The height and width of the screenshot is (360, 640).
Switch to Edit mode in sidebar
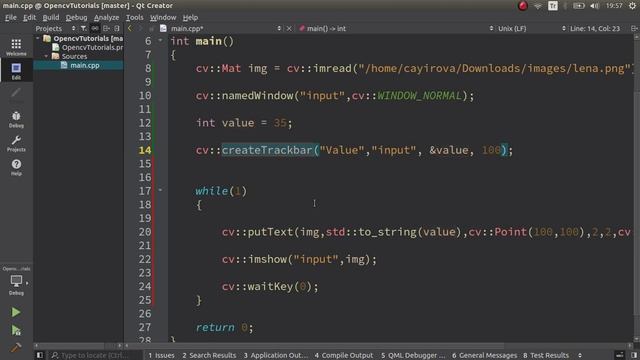[16, 71]
